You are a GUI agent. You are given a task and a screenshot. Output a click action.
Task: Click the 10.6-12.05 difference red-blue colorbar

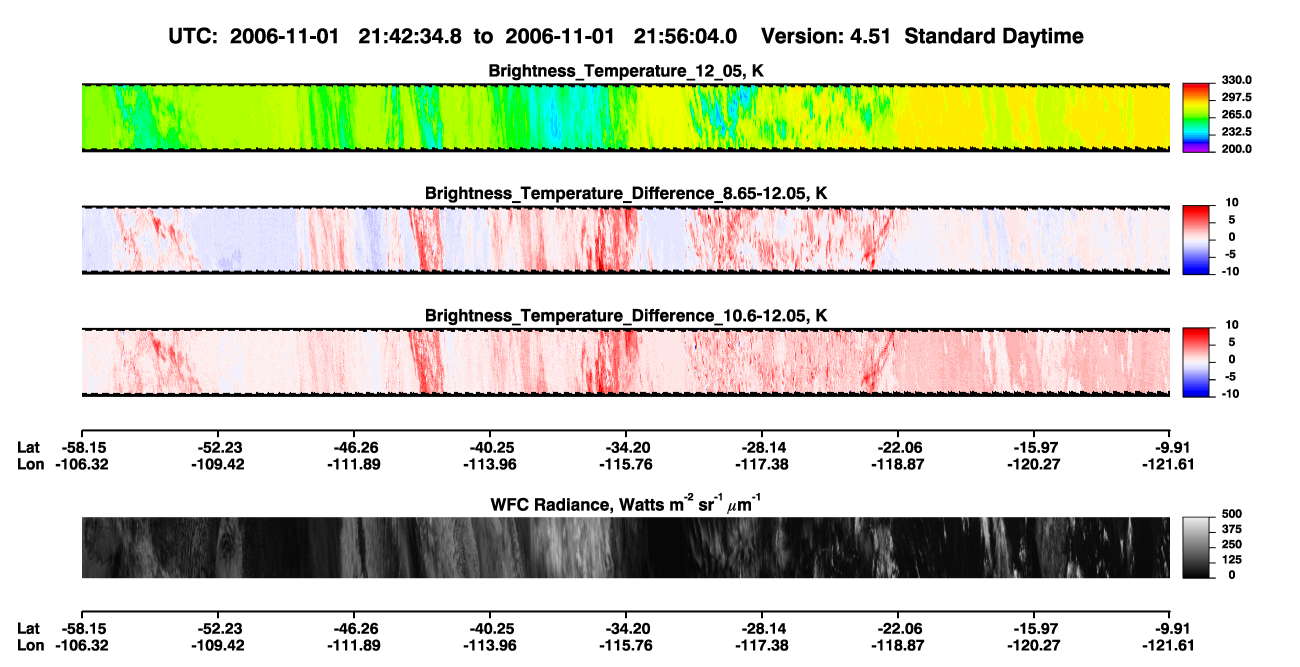click(1197, 360)
